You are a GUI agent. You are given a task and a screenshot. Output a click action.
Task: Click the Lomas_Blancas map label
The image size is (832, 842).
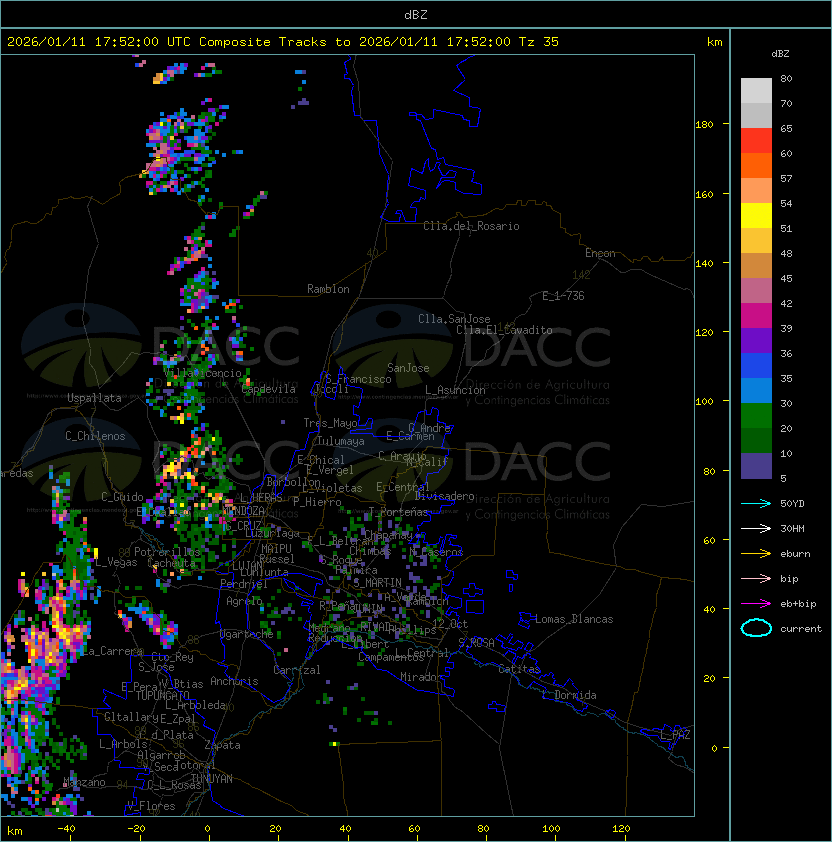click(574, 619)
